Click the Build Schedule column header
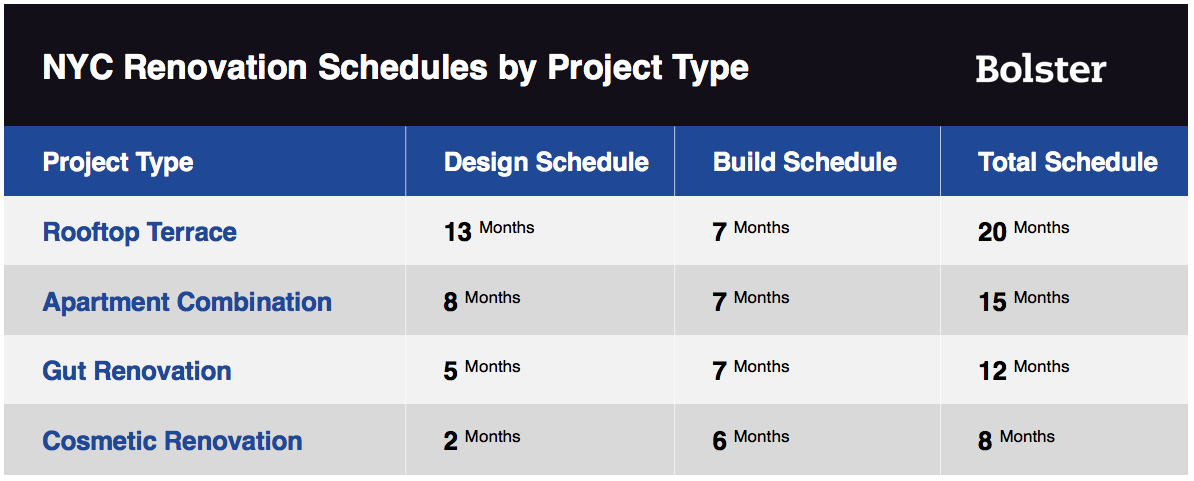This screenshot has height=481, width=1194. click(807, 161)
